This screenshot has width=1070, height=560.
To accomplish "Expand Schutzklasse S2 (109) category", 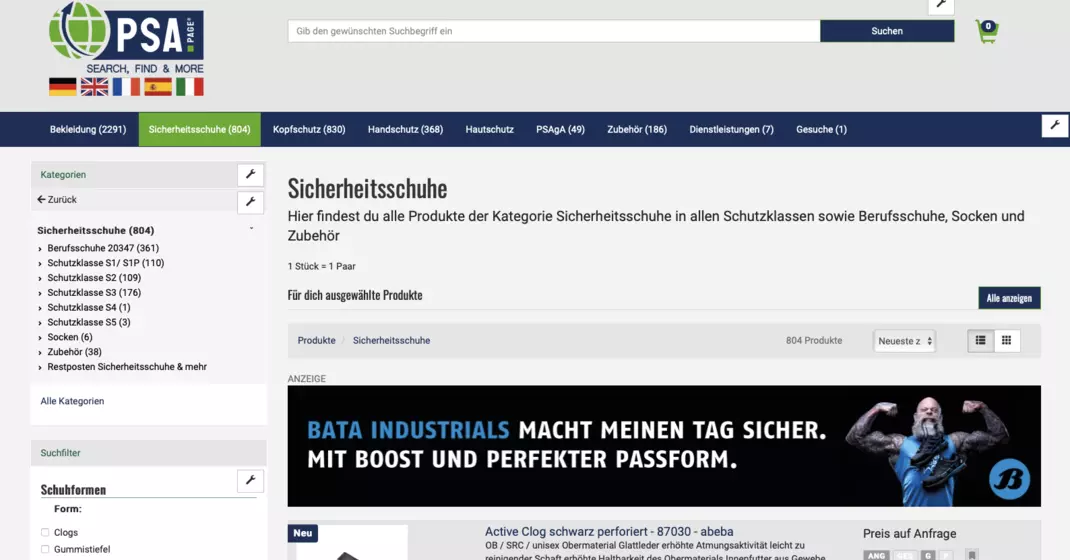I will [93, 278].
